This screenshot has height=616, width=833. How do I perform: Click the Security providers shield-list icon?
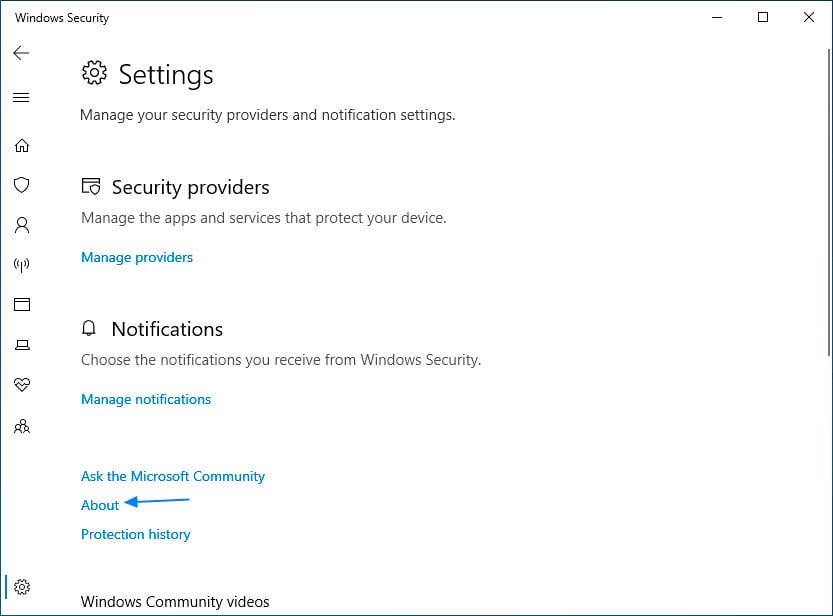point(90,186)
